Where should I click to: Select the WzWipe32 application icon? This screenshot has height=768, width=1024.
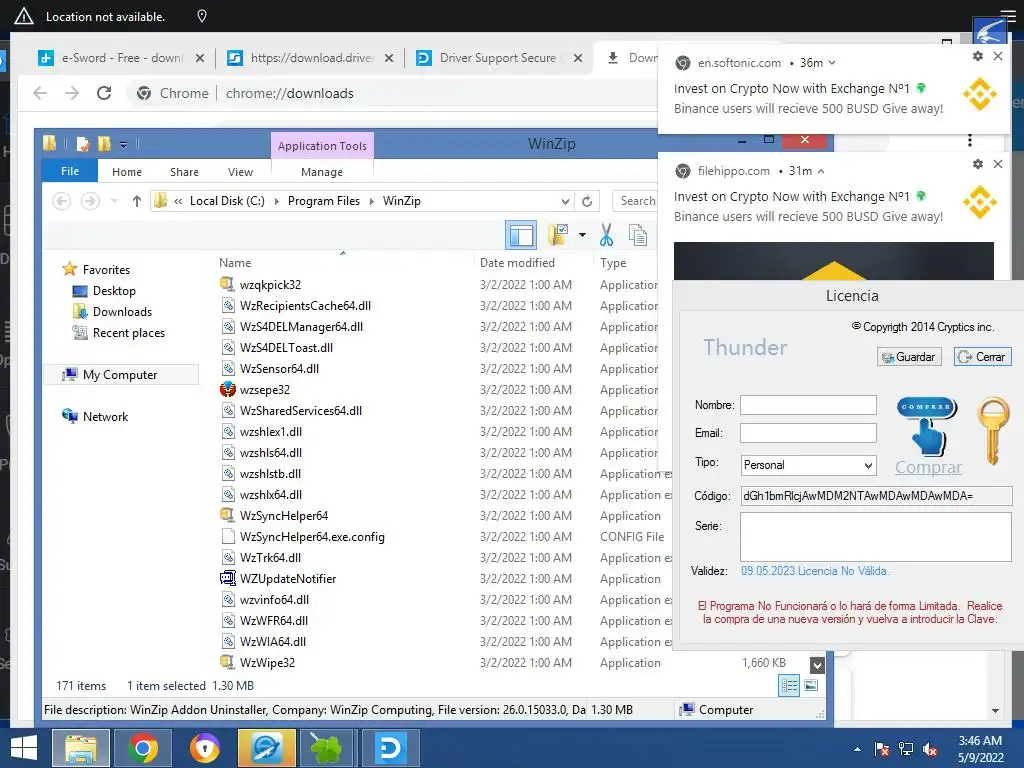pyautogui.click(x=227, y=662)
